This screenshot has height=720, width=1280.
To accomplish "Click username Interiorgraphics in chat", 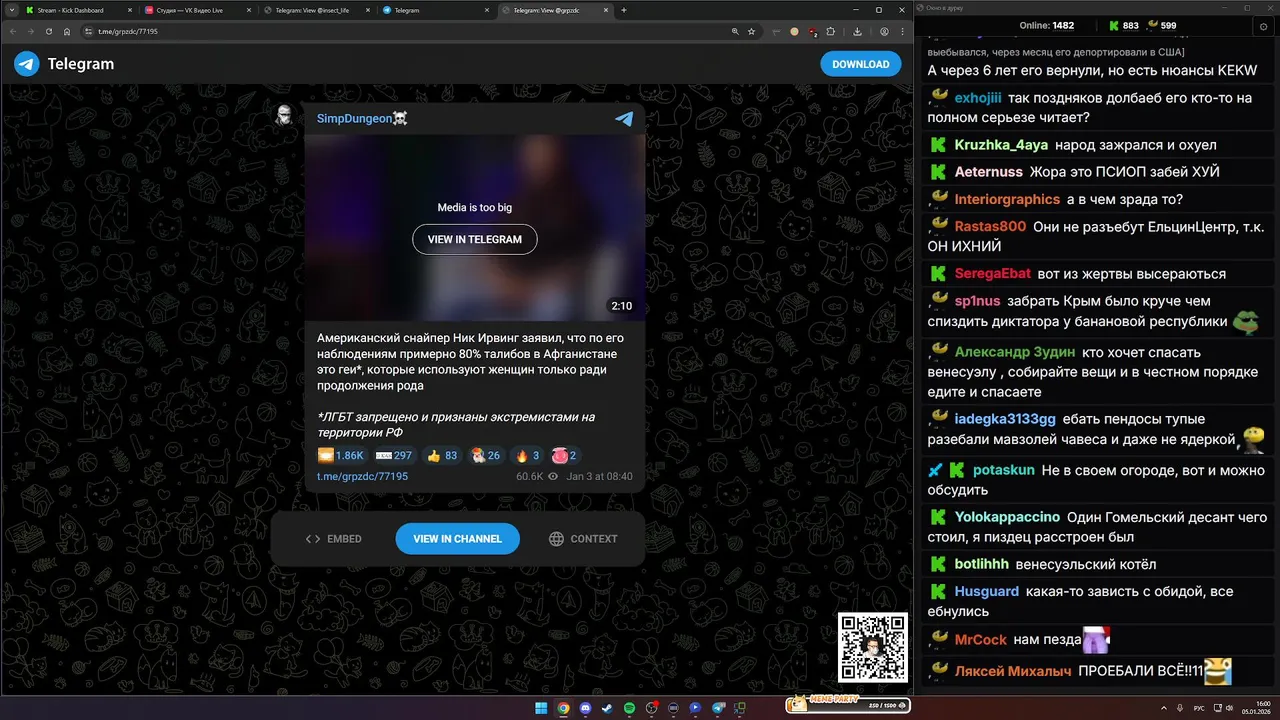I will coord(1007,199).
